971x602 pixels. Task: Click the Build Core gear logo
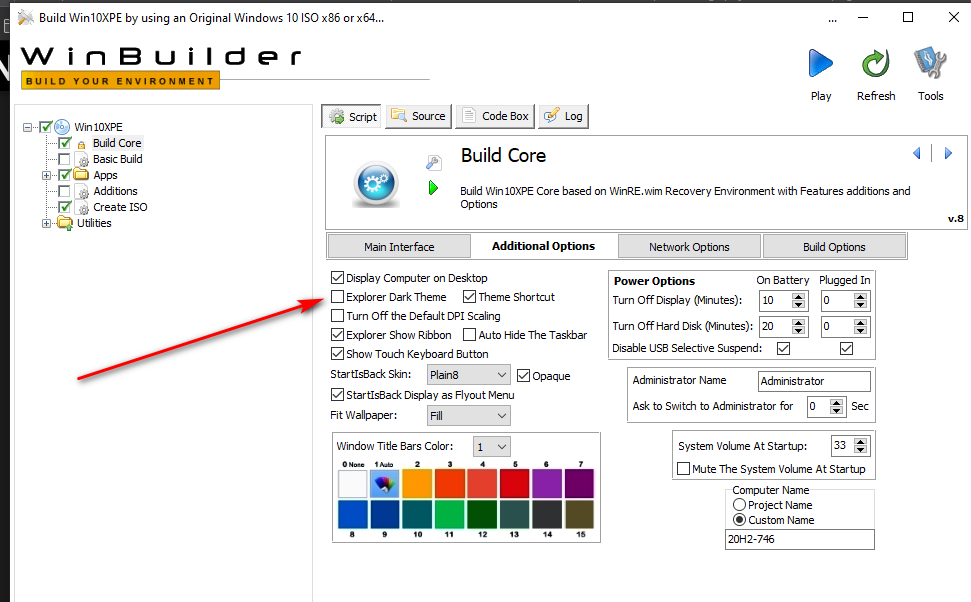[x=376, y=184]
